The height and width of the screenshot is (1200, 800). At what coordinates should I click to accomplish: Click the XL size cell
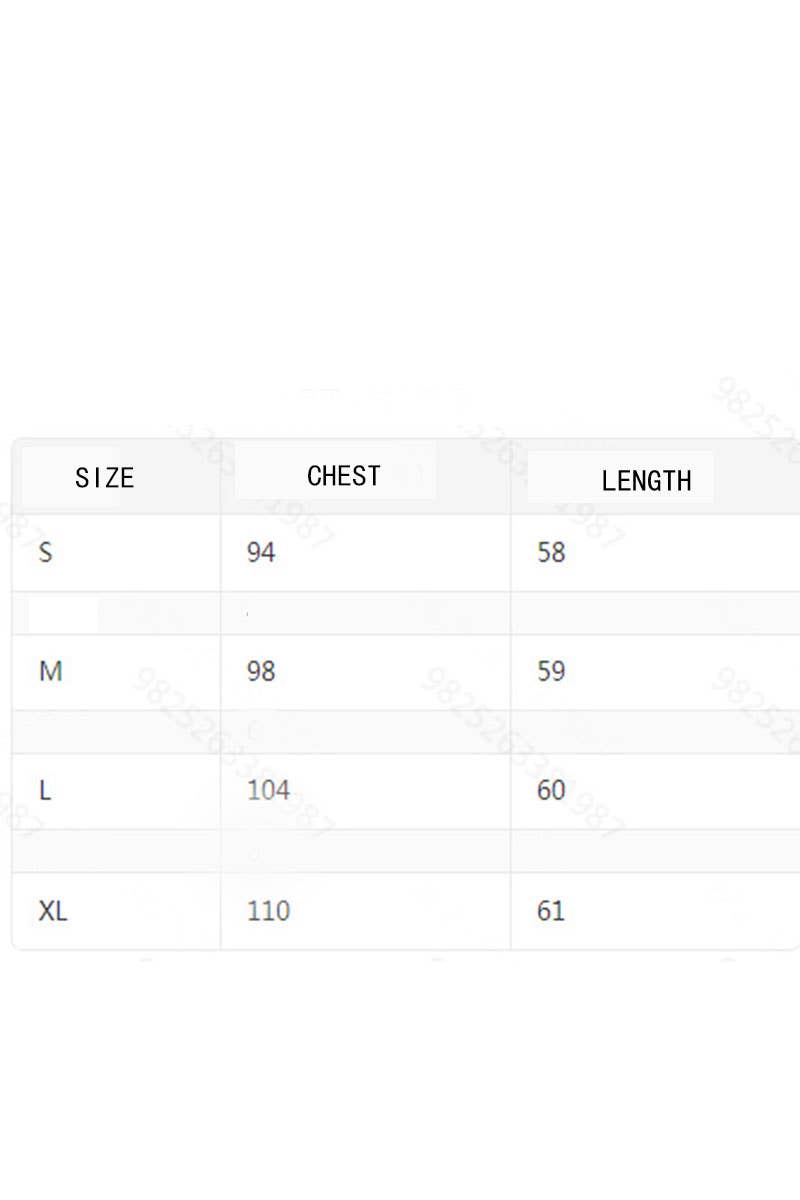[x=53, y=911]
